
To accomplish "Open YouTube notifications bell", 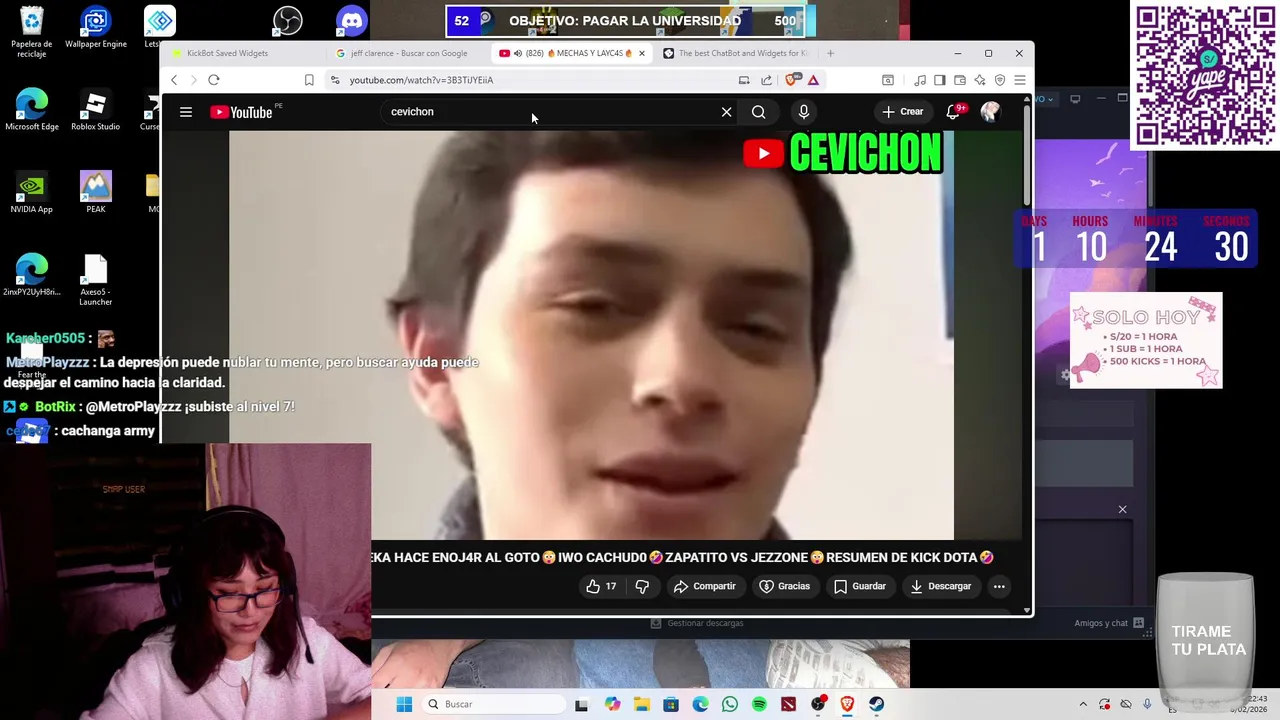I will pyautogui.click(x=953, y=112).
